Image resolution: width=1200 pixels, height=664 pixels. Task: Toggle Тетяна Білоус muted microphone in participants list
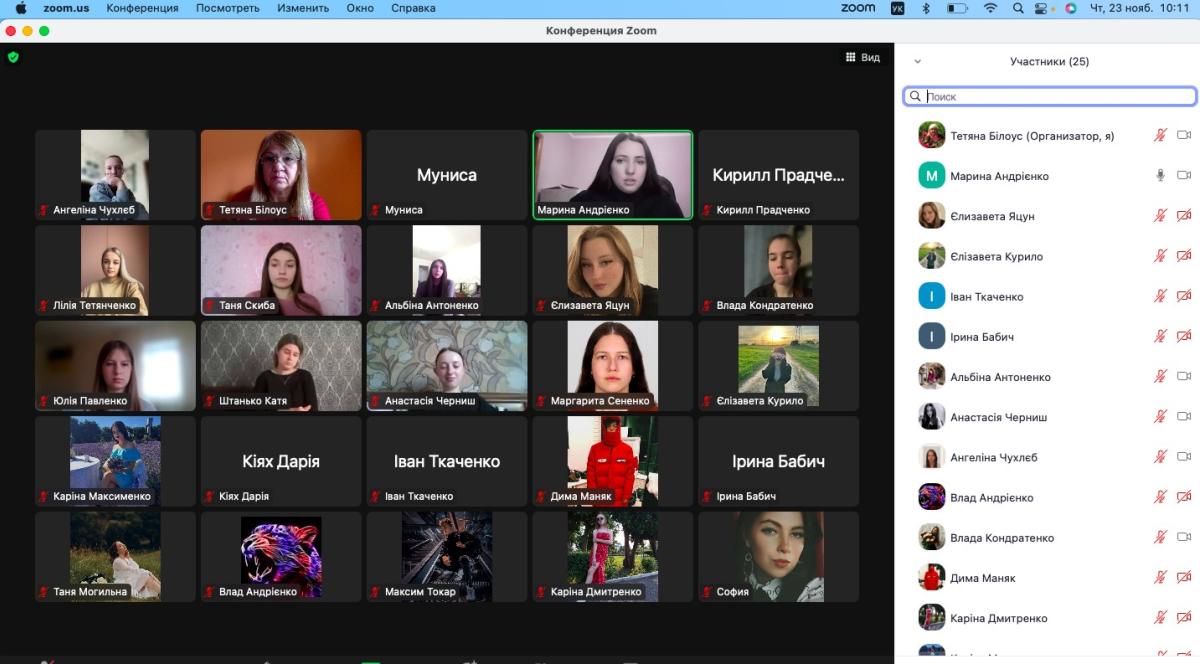point(1160,135)
